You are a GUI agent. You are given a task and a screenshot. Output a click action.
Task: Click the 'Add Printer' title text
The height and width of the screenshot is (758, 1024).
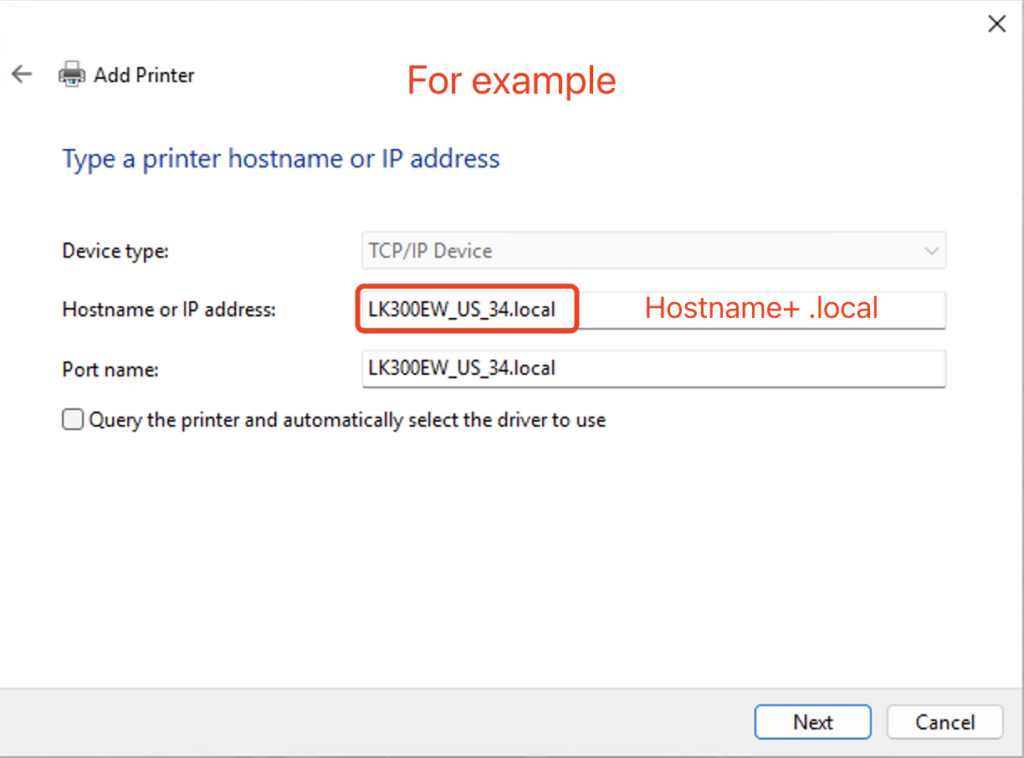pyautogui.click(x=144, y=75)
